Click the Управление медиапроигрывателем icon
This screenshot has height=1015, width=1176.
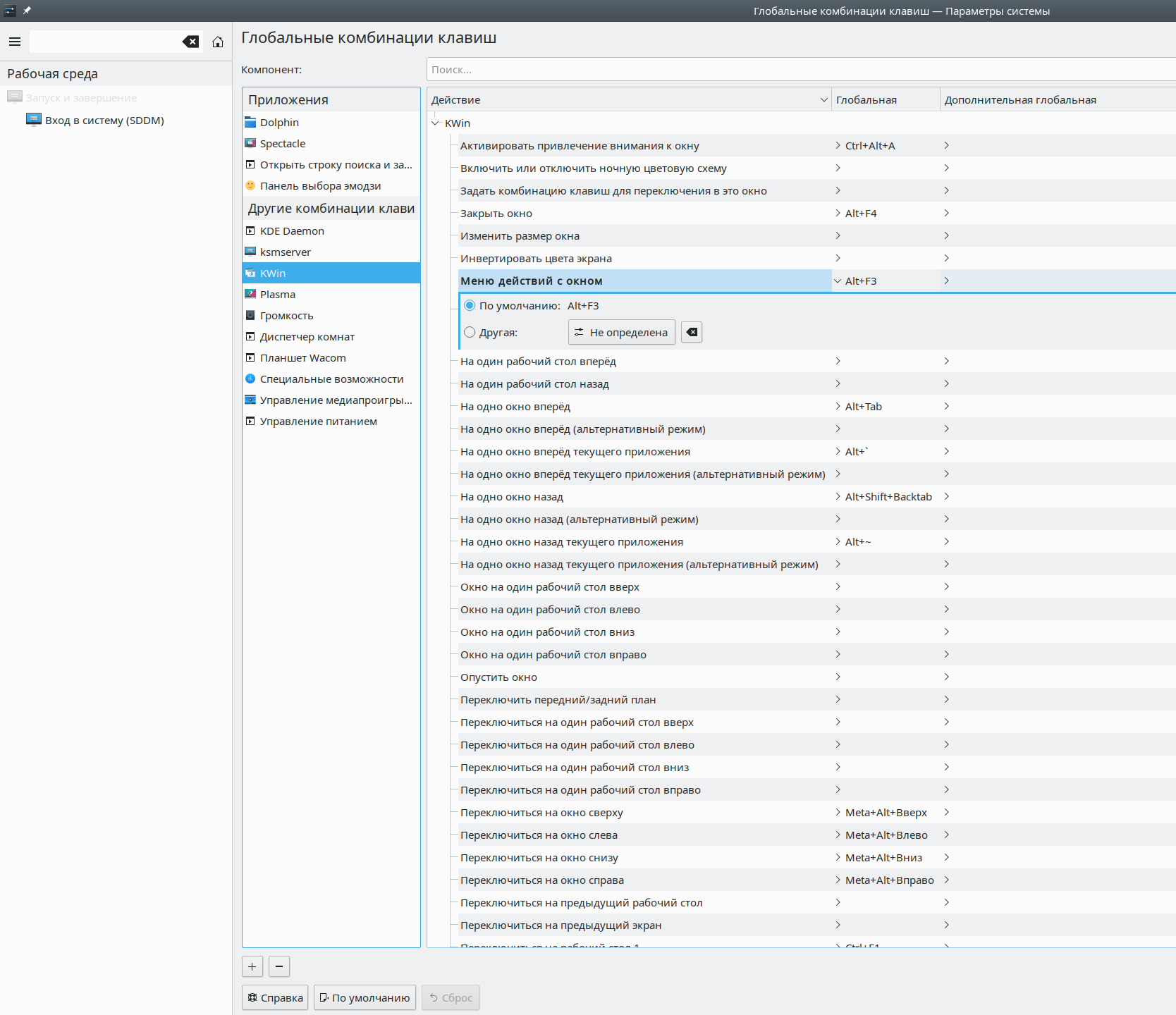(250, 400)
